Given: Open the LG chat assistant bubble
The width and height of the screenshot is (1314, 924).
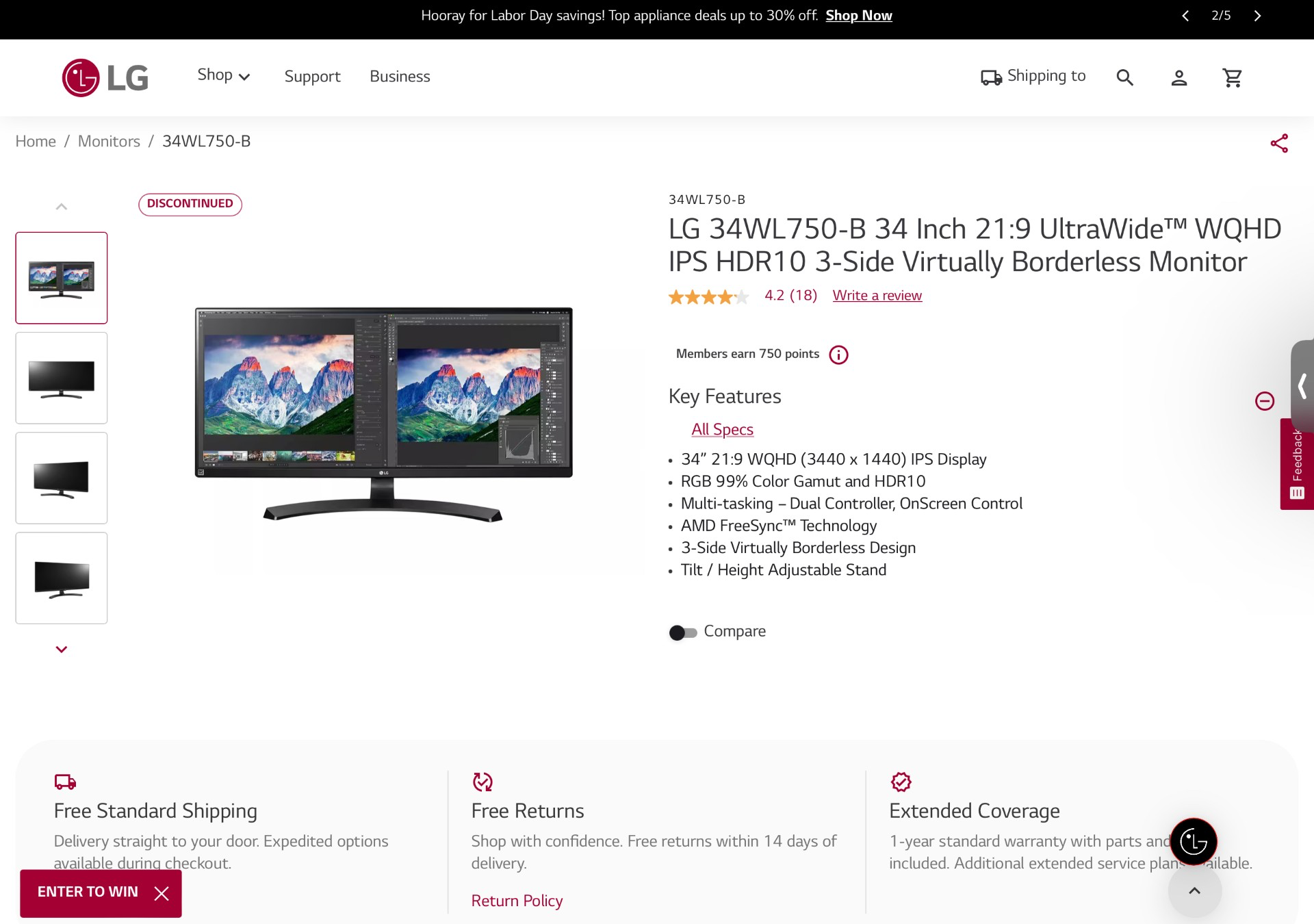Looking at the screenshot, I should [x=1194, y=841].
